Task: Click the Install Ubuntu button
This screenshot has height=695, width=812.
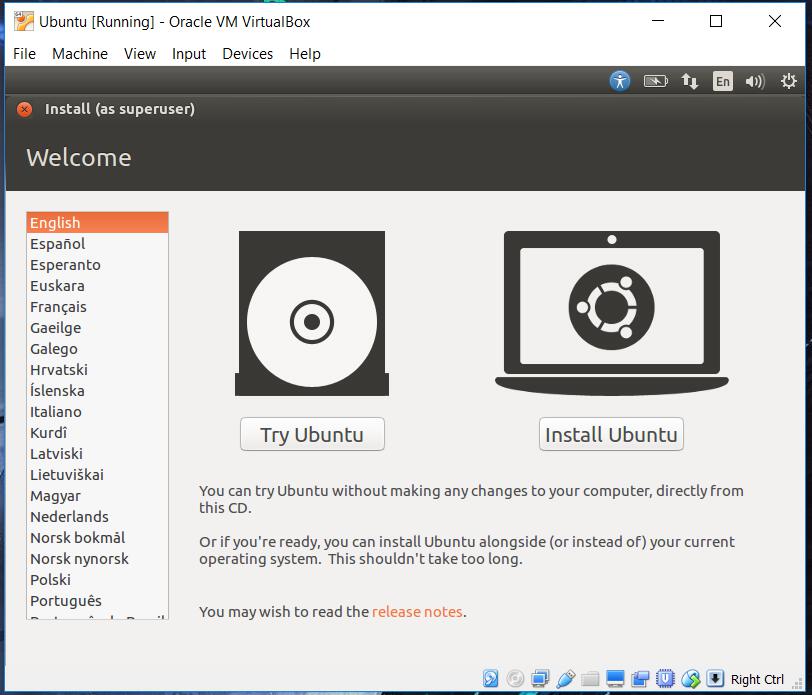Action: tap(611, 434)
